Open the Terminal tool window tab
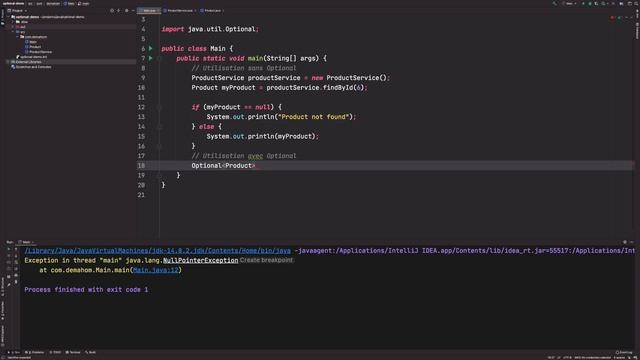 click(73, 352)
